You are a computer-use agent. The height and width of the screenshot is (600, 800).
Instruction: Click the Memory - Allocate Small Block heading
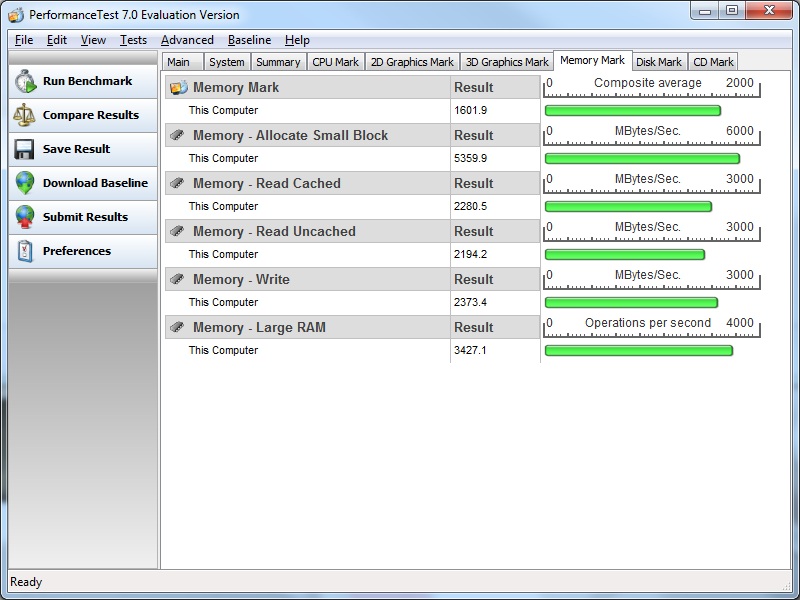290,135
